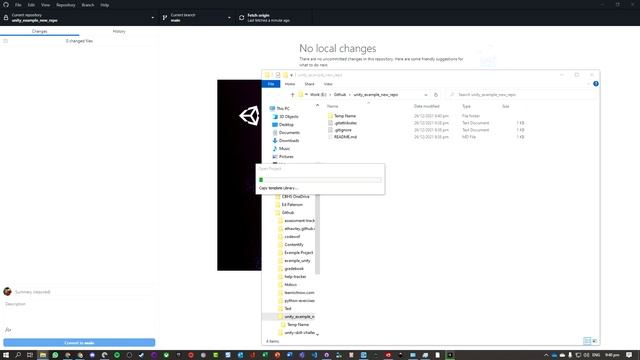This screenshot has height=360, width=640.
Task: Open GitHub Desktop File menu
Action: pyautogui.click(x=18, y=5)
